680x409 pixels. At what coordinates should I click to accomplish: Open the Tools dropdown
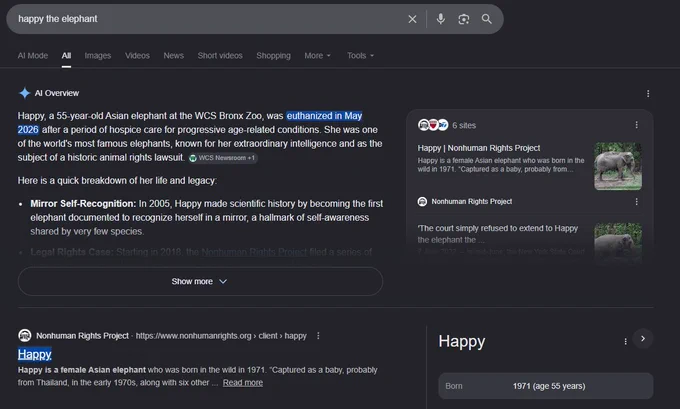[x=360, y=56]
